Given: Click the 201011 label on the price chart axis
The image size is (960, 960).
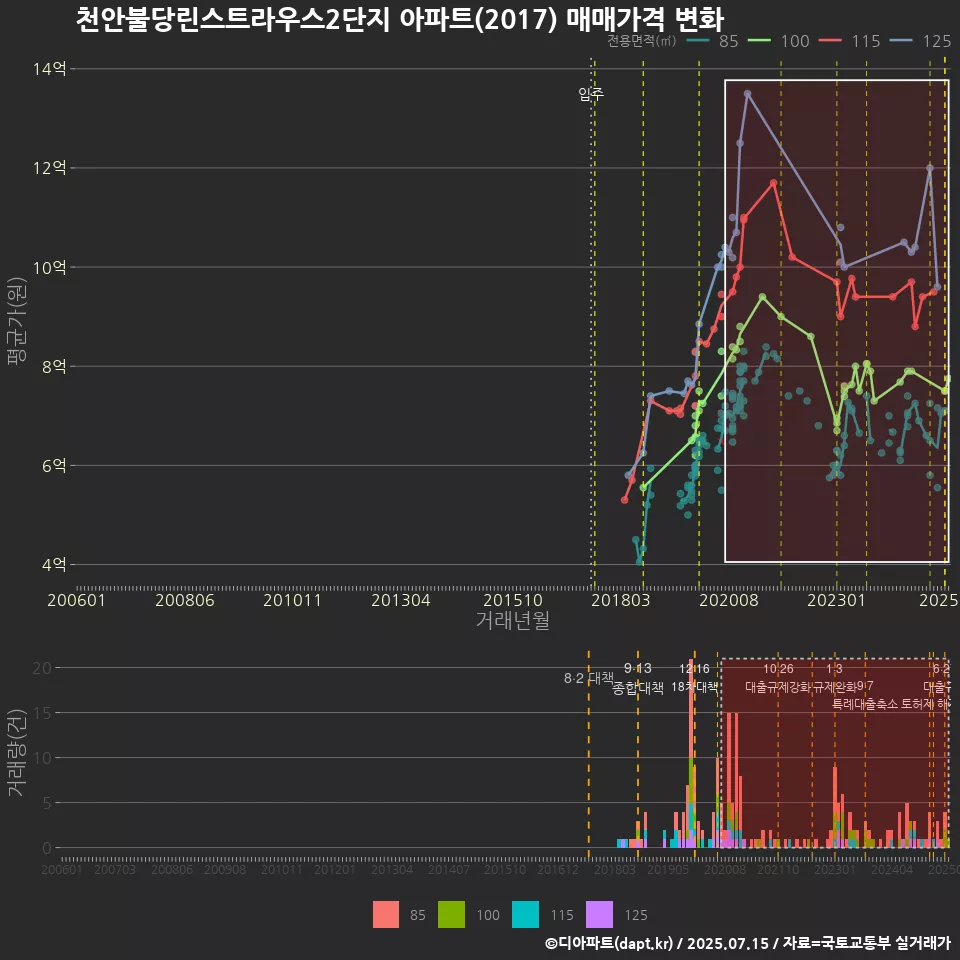Looking at the screenshot, I should click(x=293, y=600).
